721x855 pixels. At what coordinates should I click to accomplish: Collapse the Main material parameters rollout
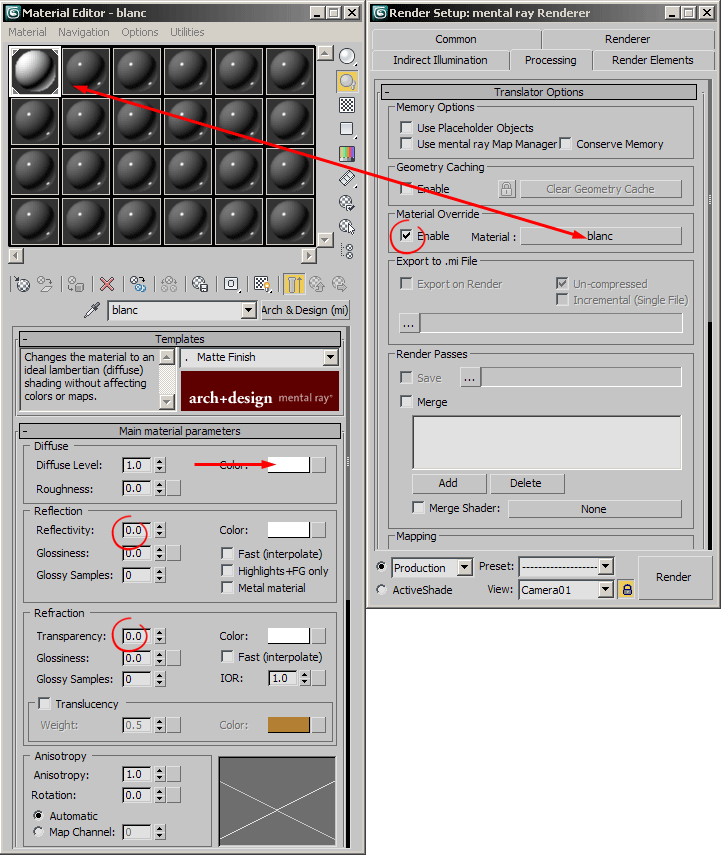(24, 431)
